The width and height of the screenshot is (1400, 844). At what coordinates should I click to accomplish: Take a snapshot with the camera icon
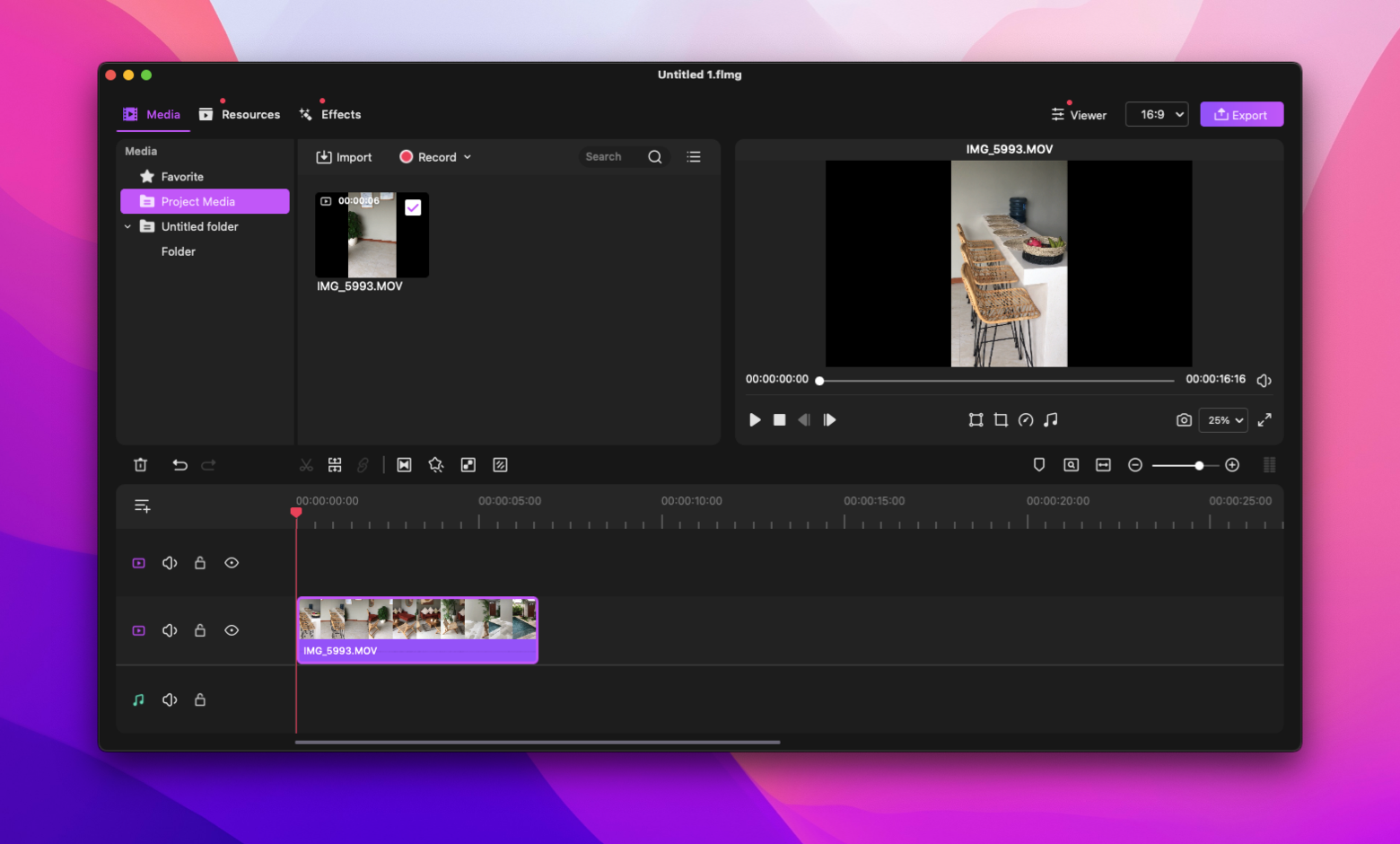1184,420
